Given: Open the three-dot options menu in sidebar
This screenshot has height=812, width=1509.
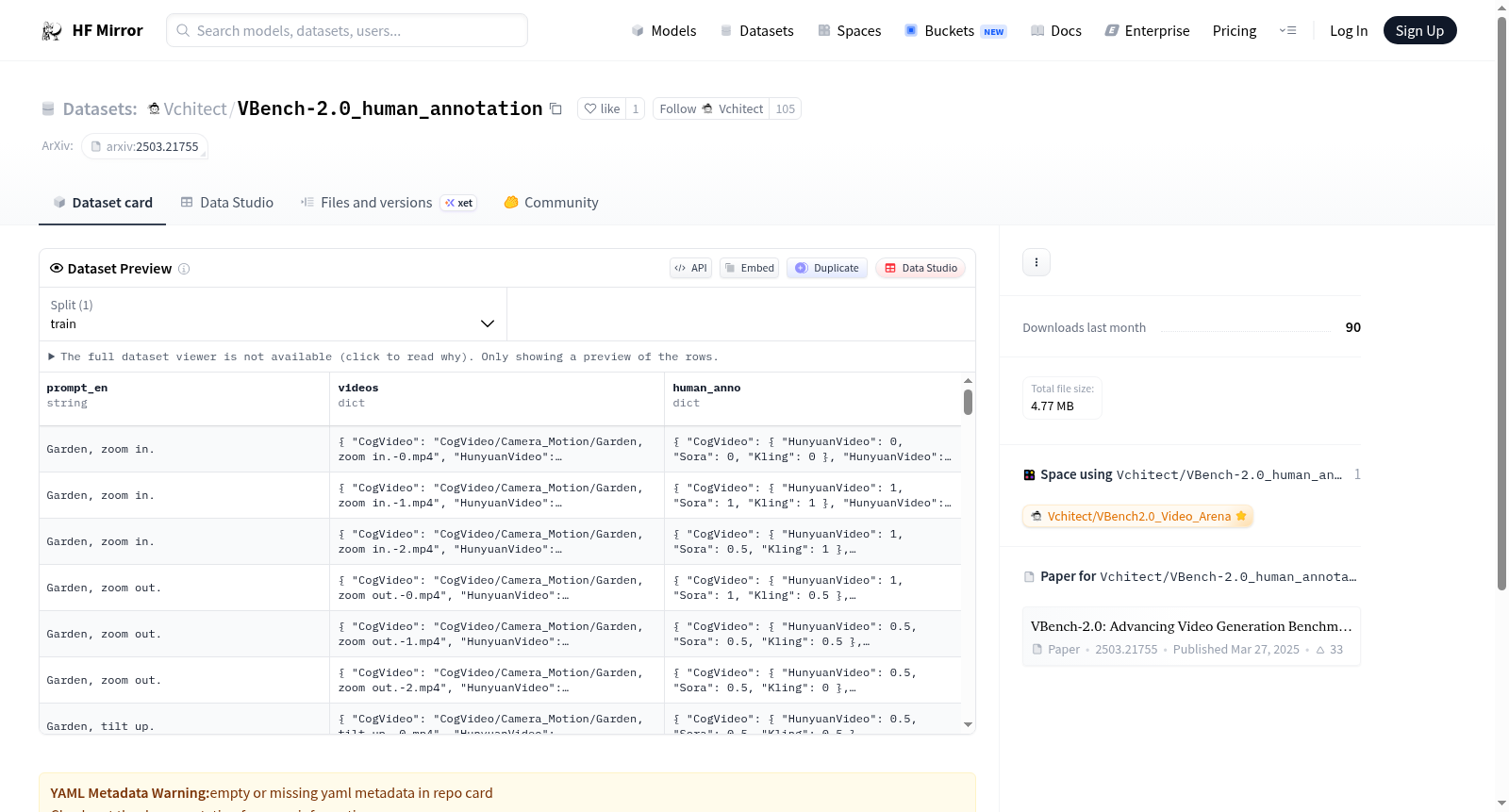Looking at the screenshot, I should point(1036,262).
